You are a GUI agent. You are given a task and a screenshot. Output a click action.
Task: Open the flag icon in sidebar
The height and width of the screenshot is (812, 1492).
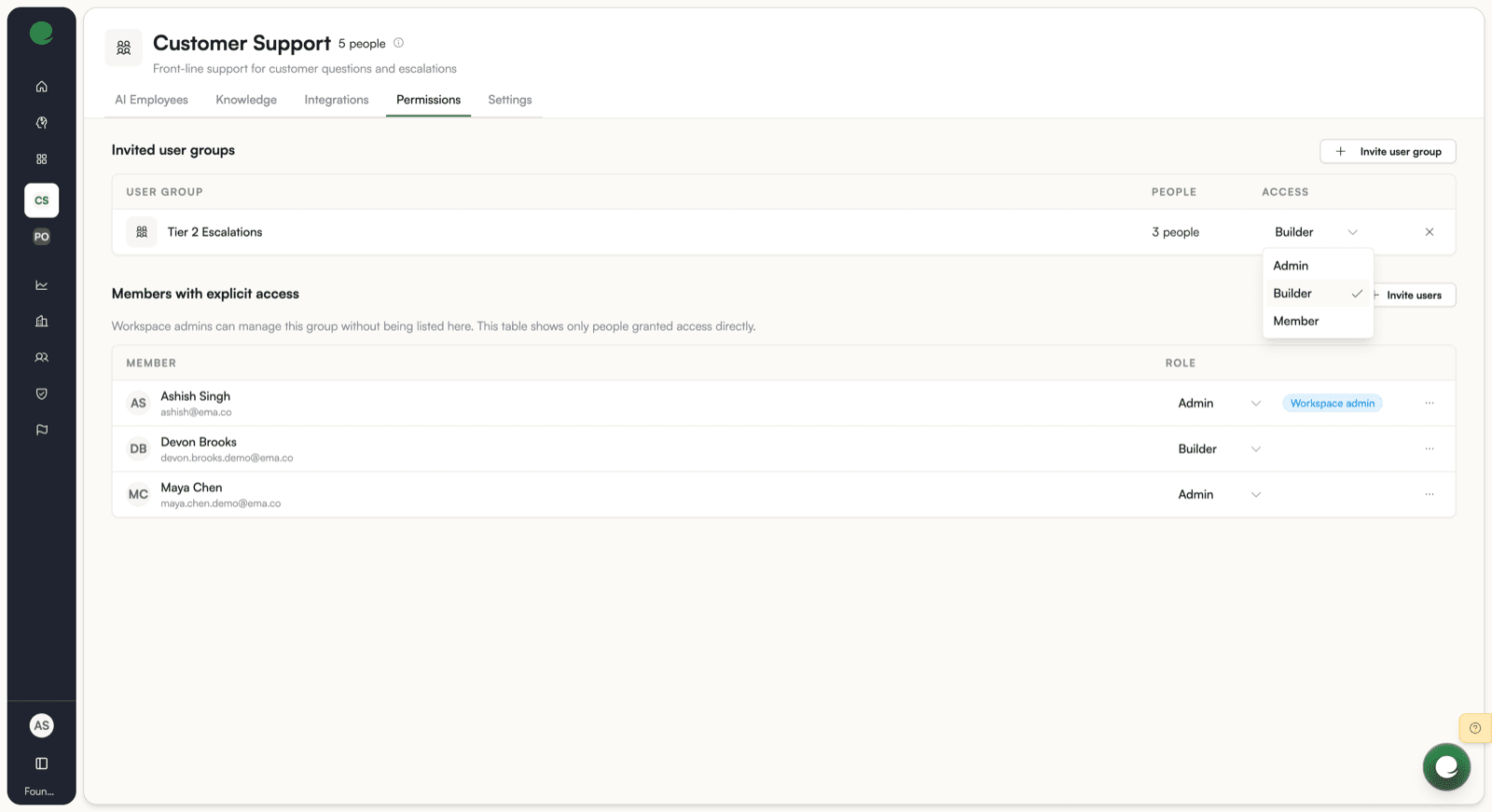42,431
